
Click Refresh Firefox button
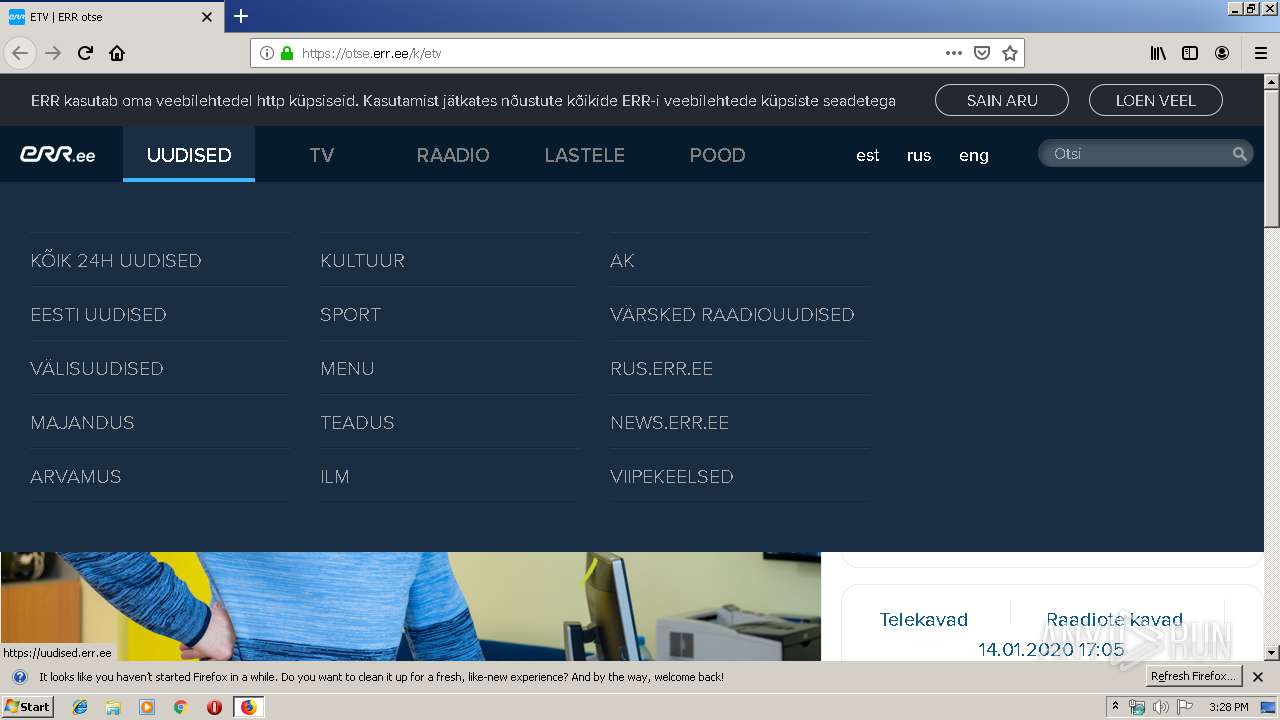1193,677
